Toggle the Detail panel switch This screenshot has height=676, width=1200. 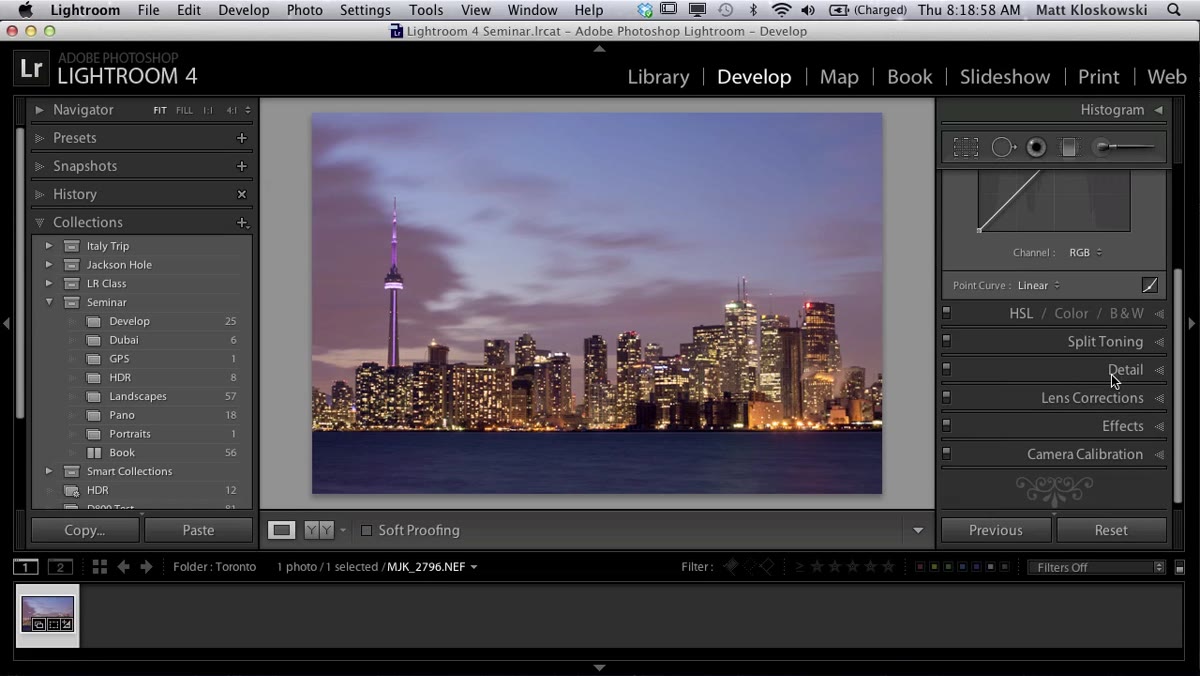coord(946,369)
